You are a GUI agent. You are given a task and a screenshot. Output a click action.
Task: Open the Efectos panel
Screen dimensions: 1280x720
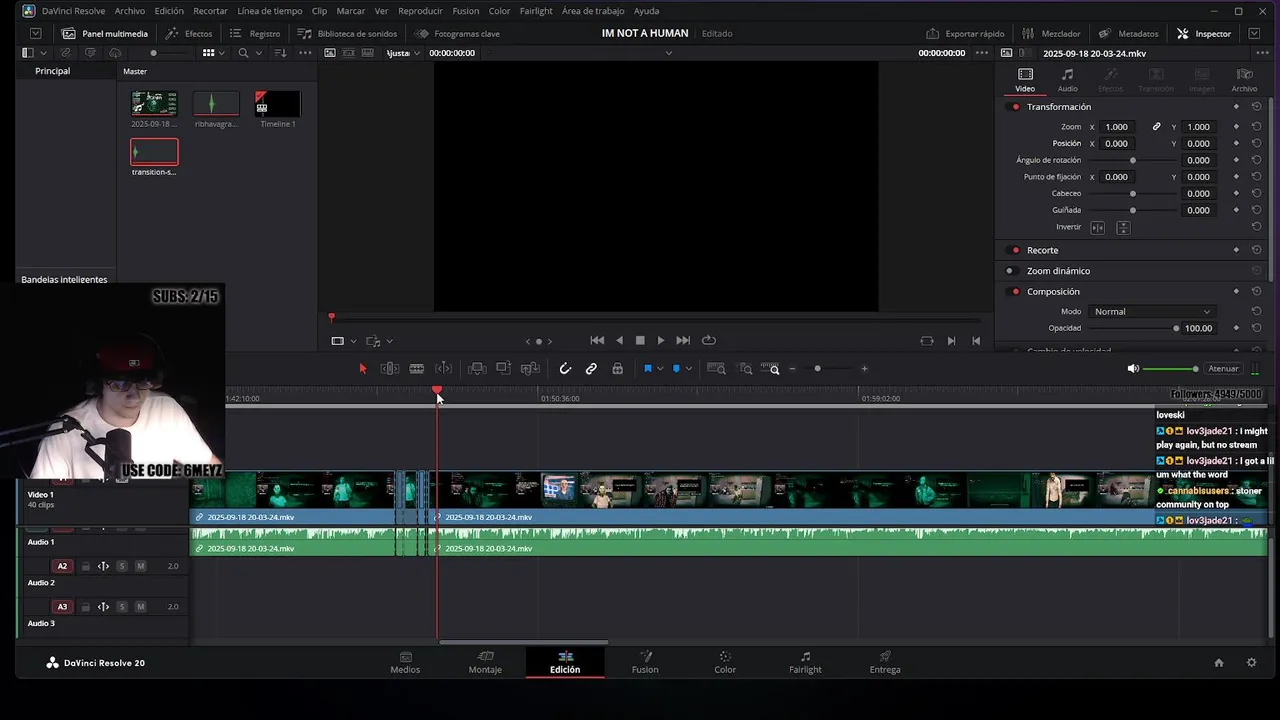pyautogui.click(x=189, y=33)
